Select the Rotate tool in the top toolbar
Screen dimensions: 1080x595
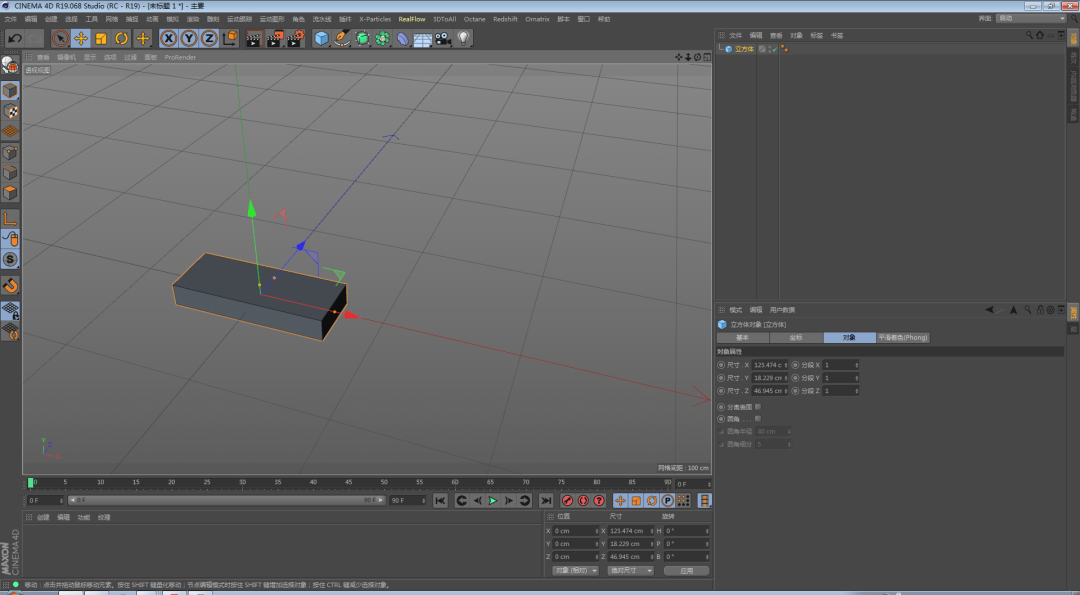(x=122, y=38)
